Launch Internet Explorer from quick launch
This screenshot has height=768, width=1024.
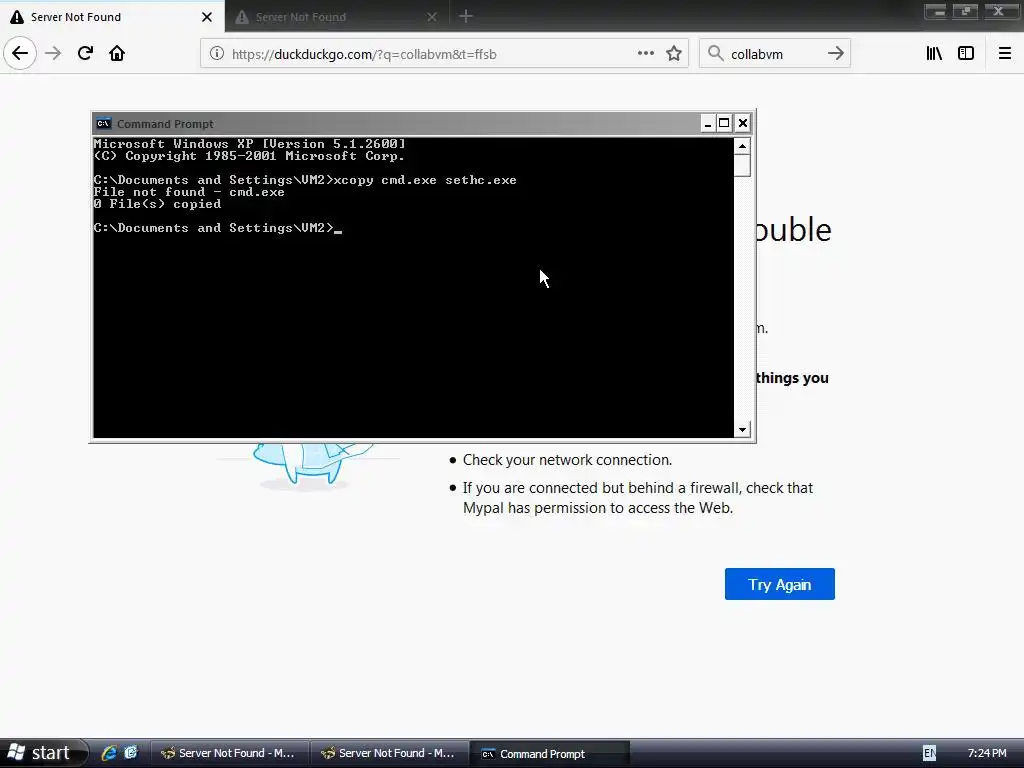click(x=109, y=753)
